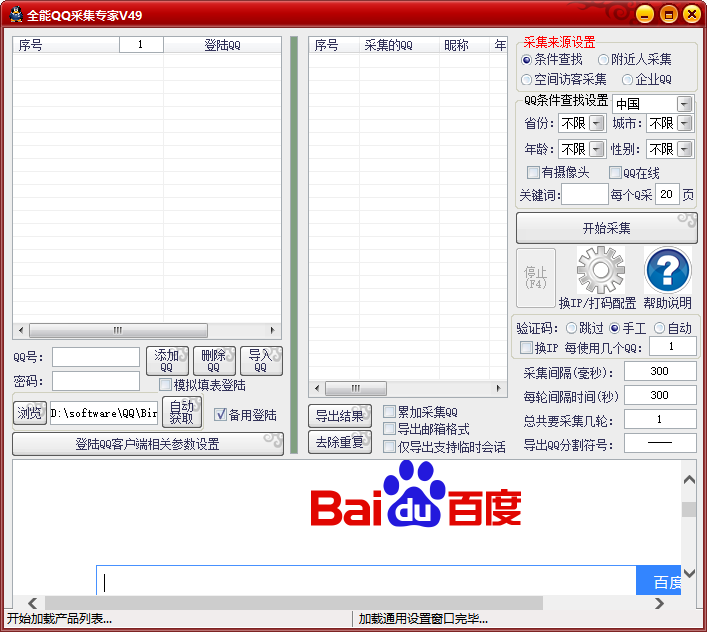Click the 采集间隔(毫秒) field
The width and height of the screenshot is (707, 632).
(x=660, y=371)
